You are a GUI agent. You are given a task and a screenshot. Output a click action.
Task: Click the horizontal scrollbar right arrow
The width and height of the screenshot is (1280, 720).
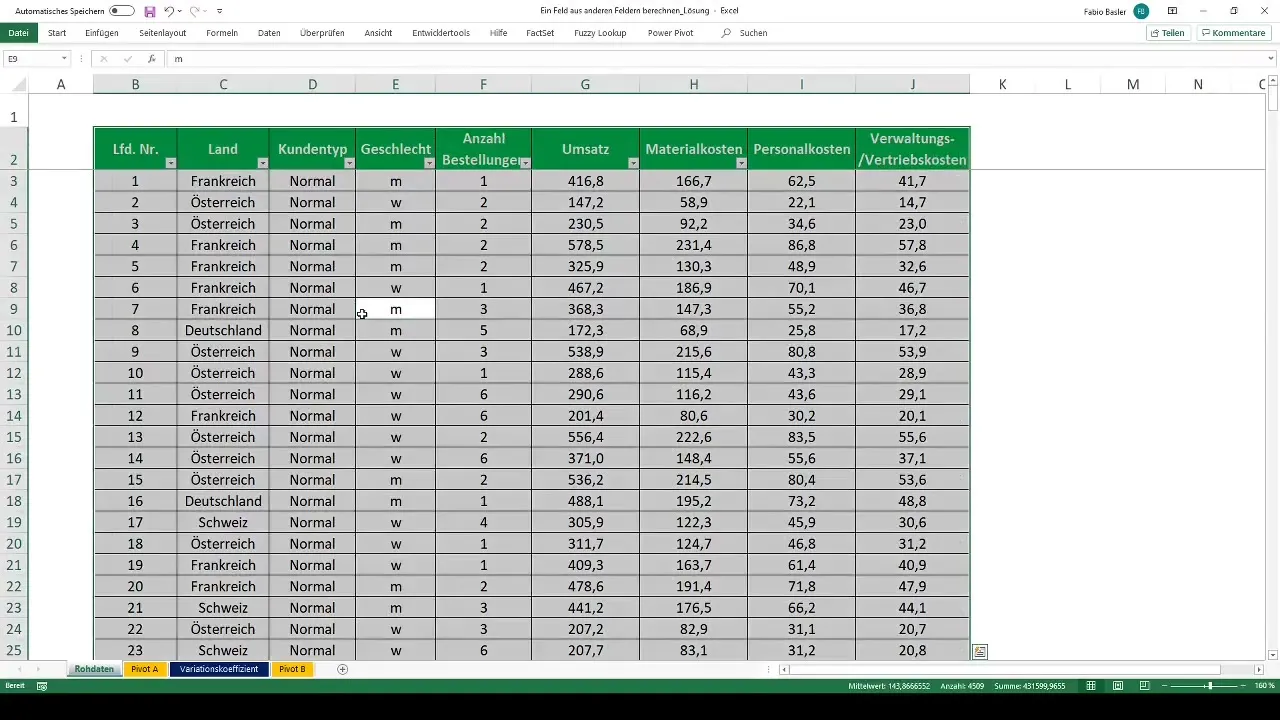[1259, 669]
